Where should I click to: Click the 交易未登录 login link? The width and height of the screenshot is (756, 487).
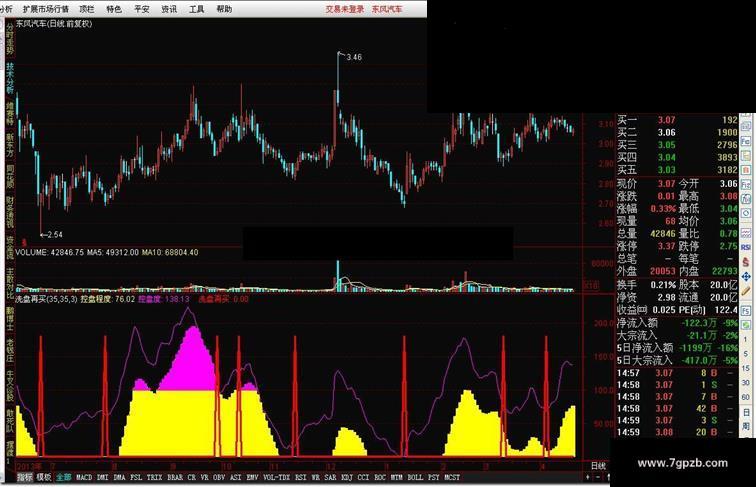[345, 9]
